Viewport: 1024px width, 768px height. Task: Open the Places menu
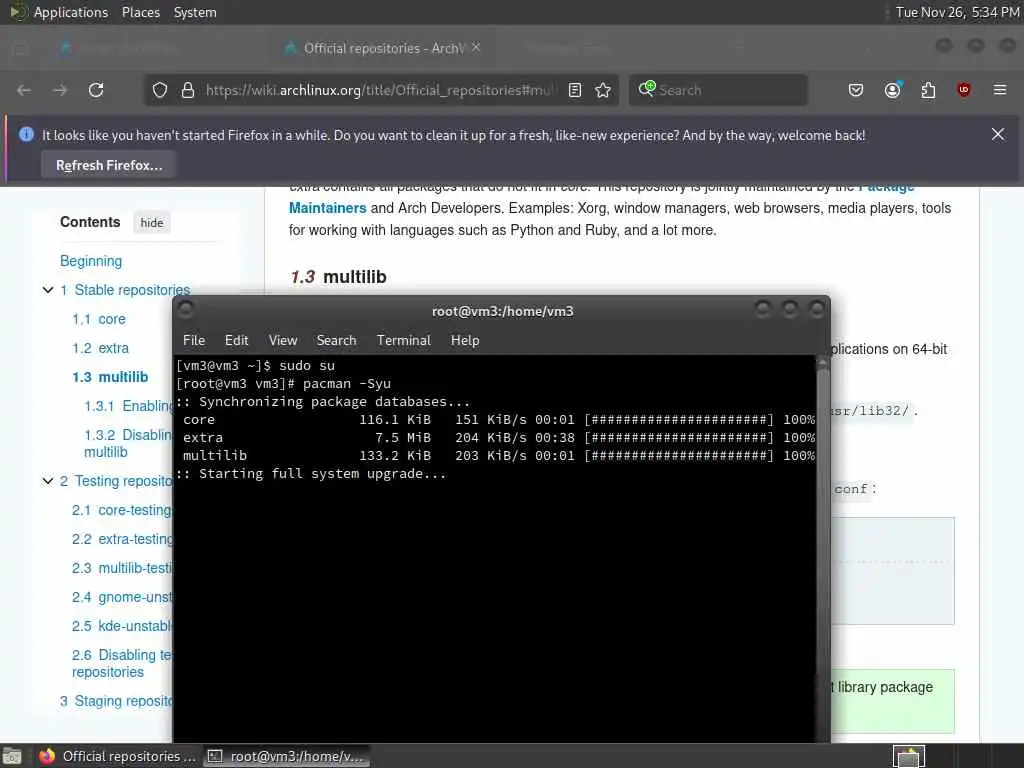point(141,12)
